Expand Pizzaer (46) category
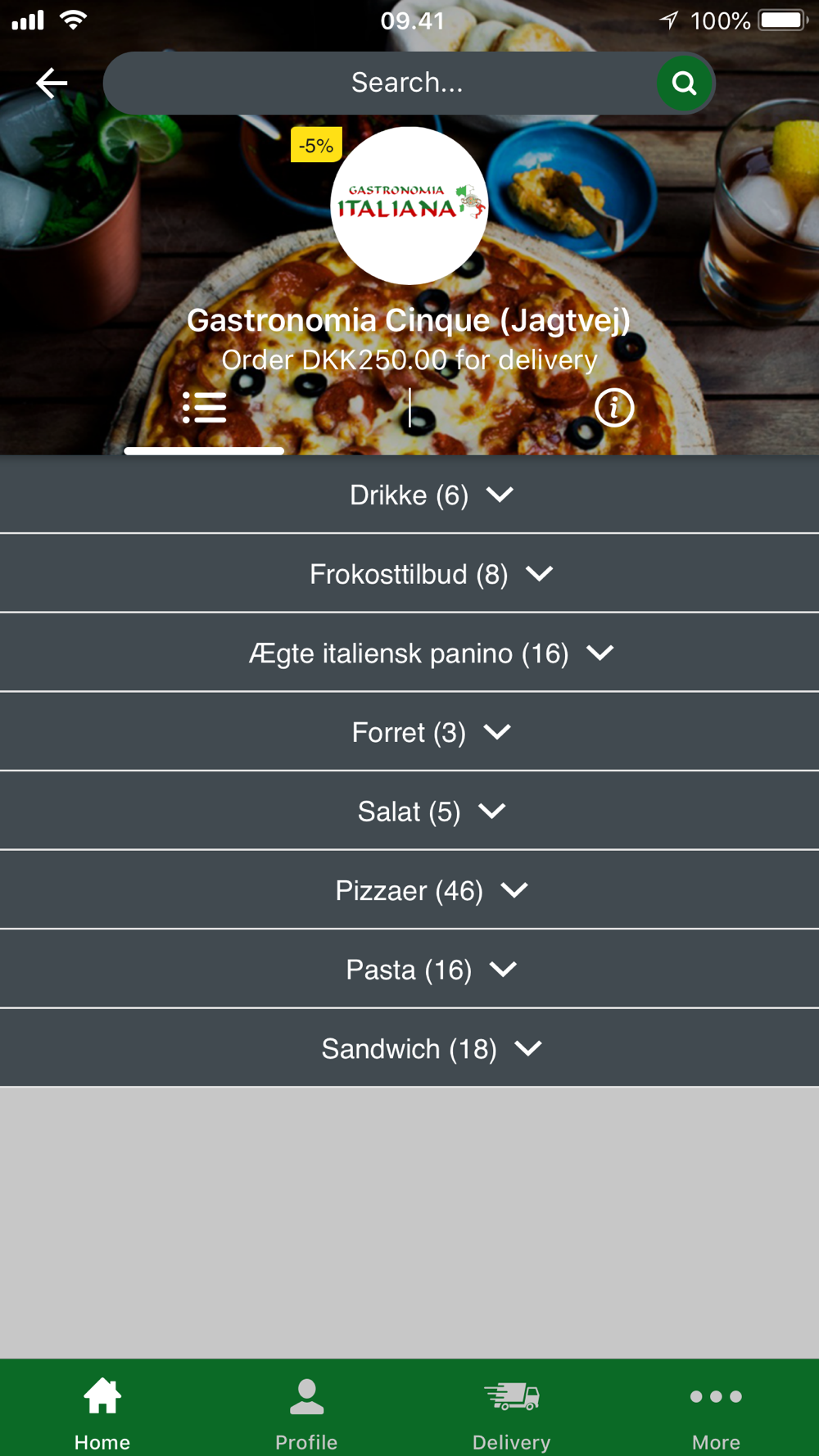 point(409,890)
